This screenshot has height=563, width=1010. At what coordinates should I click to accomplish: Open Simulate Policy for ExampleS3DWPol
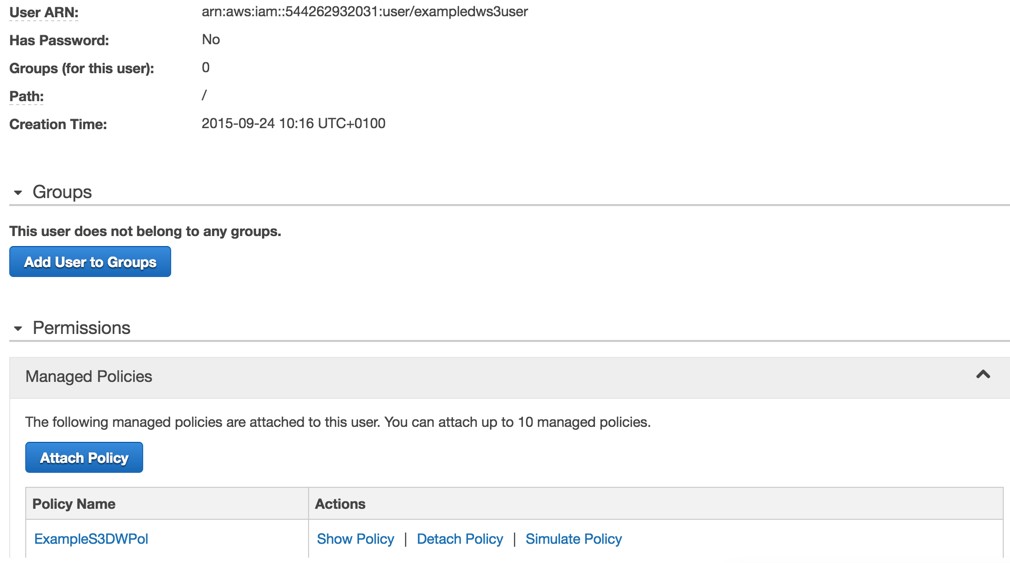click(573, 539)
